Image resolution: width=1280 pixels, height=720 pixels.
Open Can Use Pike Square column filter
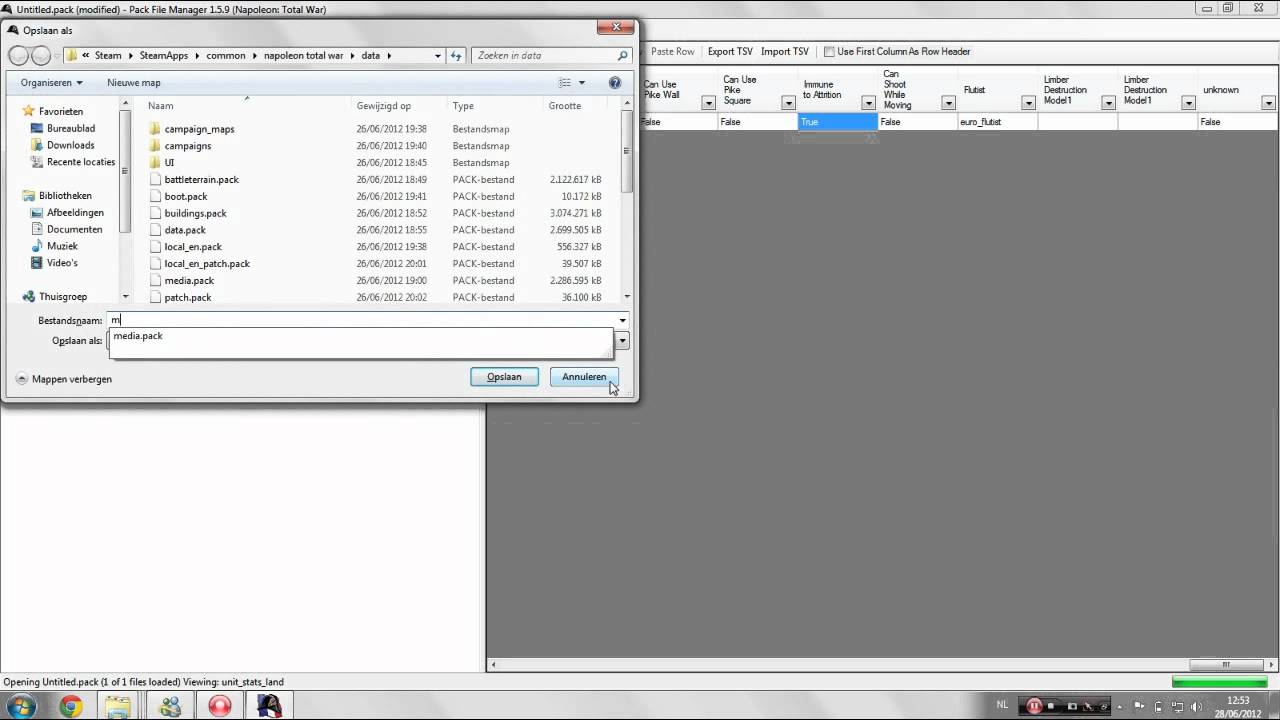(788, 103)
